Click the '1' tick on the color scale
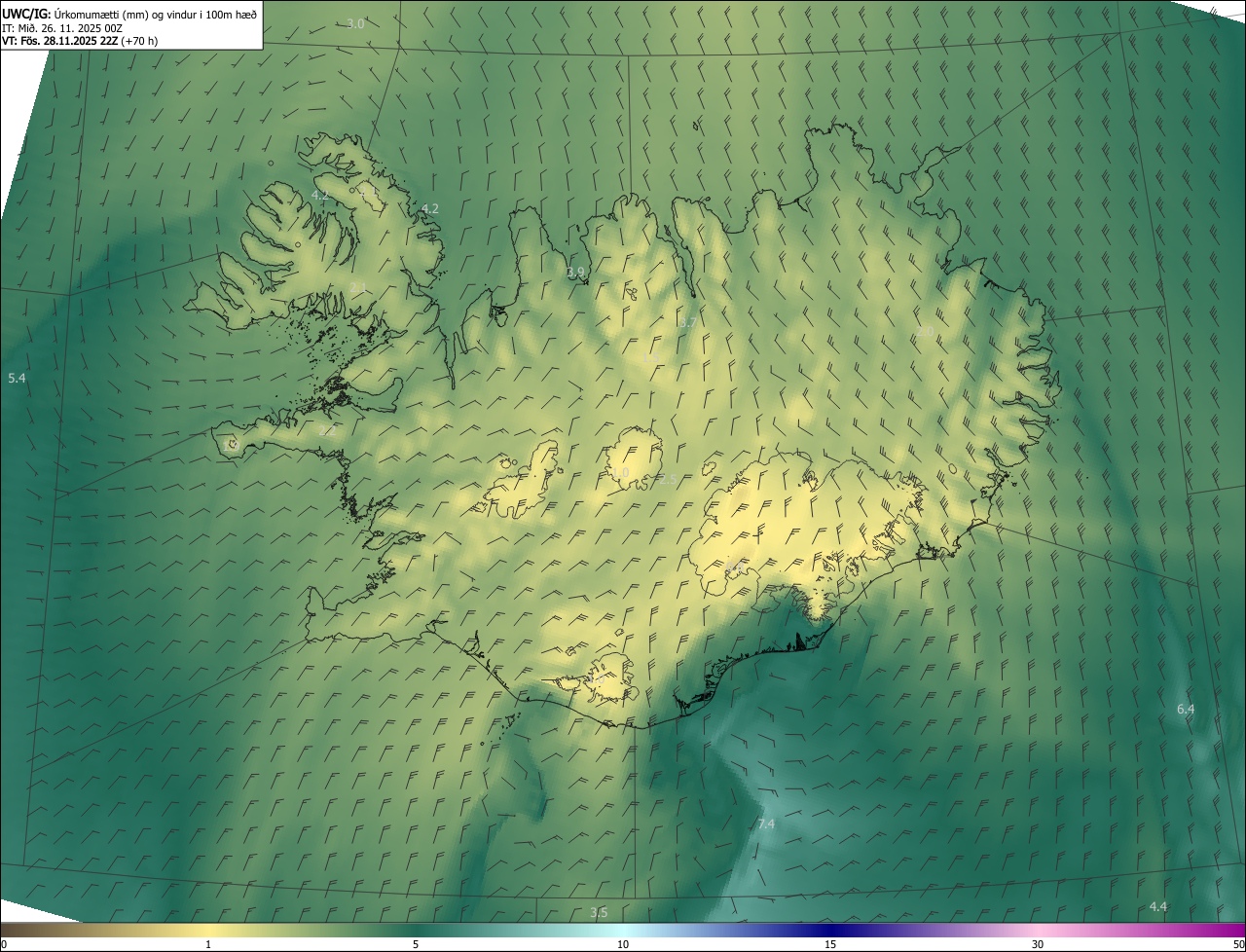Screen dimensions: 1246x952 [208, 945]
